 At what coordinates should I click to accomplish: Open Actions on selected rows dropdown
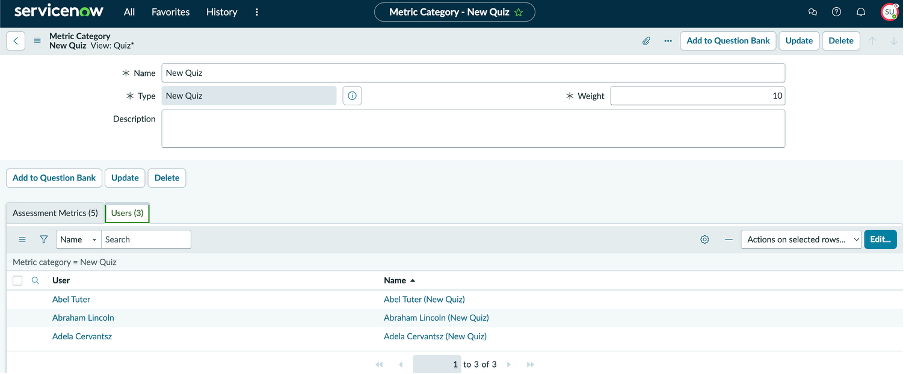801,240
